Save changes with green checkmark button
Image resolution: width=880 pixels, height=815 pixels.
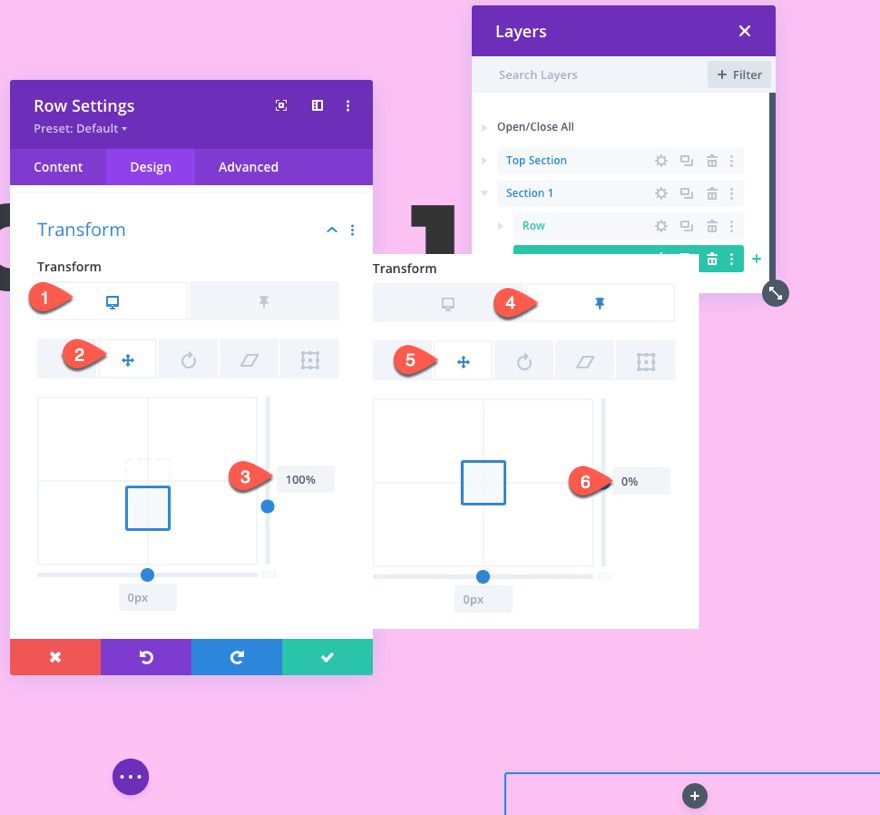[x=327, y=657]
